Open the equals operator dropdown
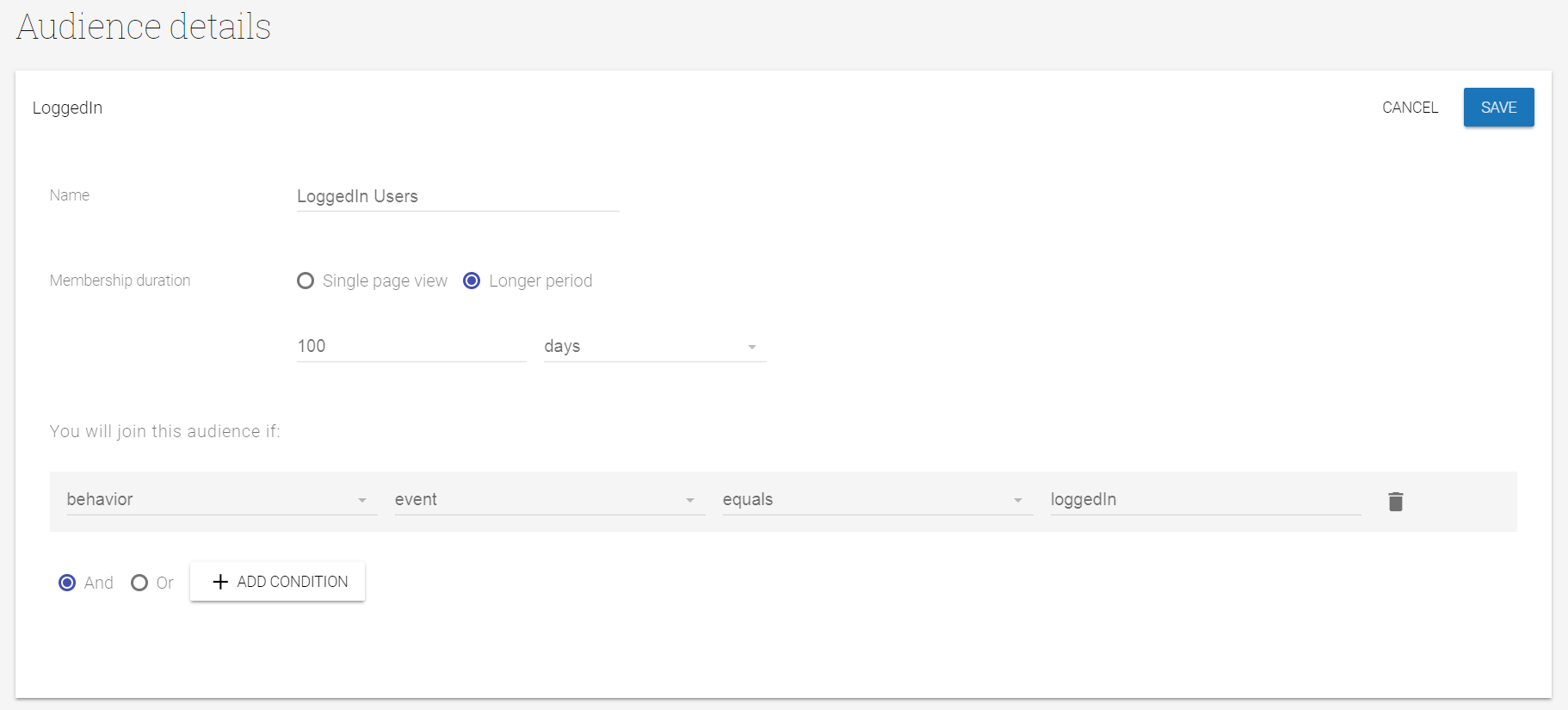The width and height of the screenshot is (1568, 710). [x=878, y=499]
